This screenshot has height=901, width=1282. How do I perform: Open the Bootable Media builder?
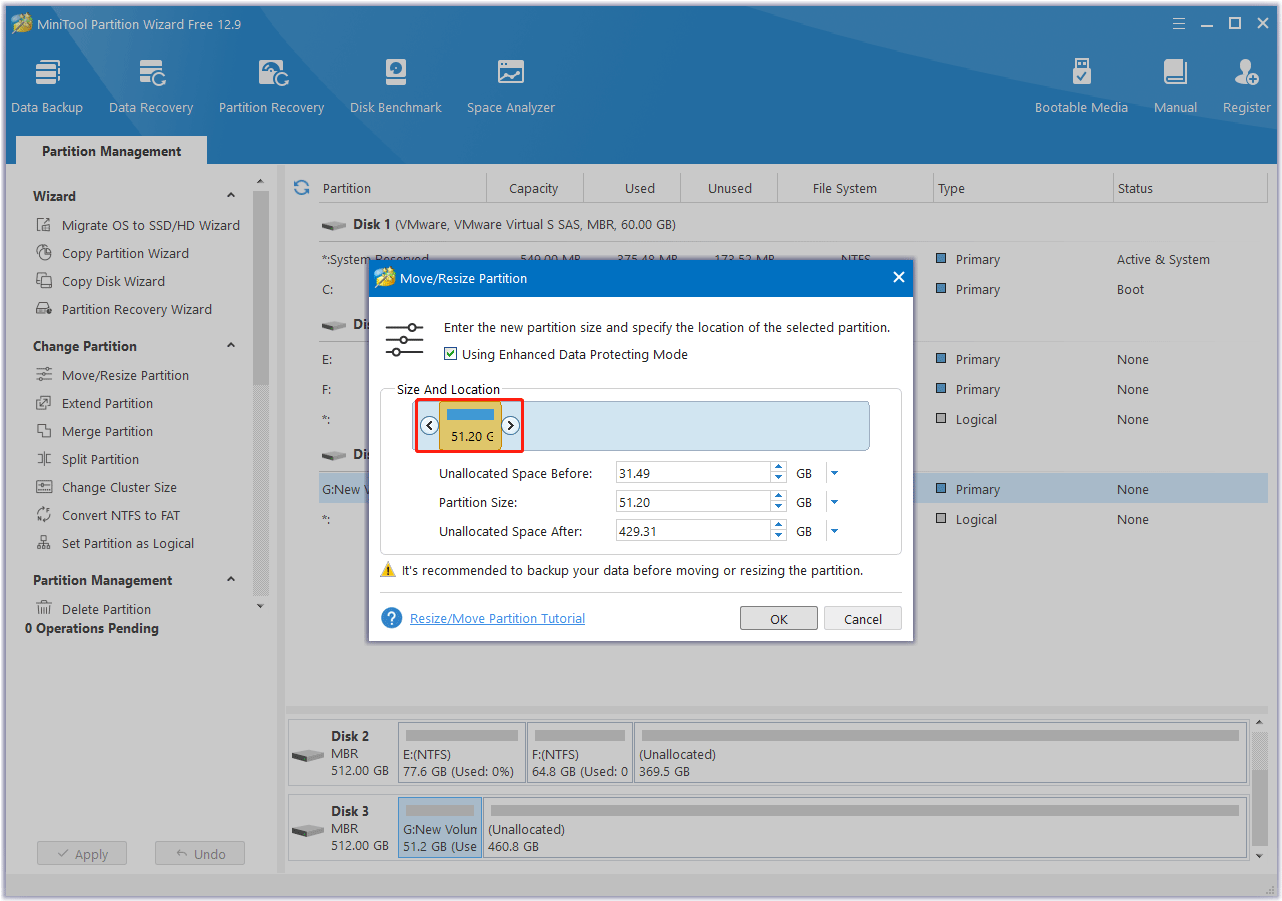[x=1081, y=85]
